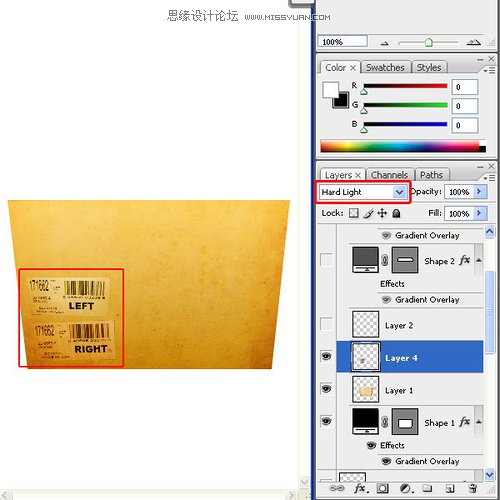Click the Navigator zoom percentage field

(342, 42)
